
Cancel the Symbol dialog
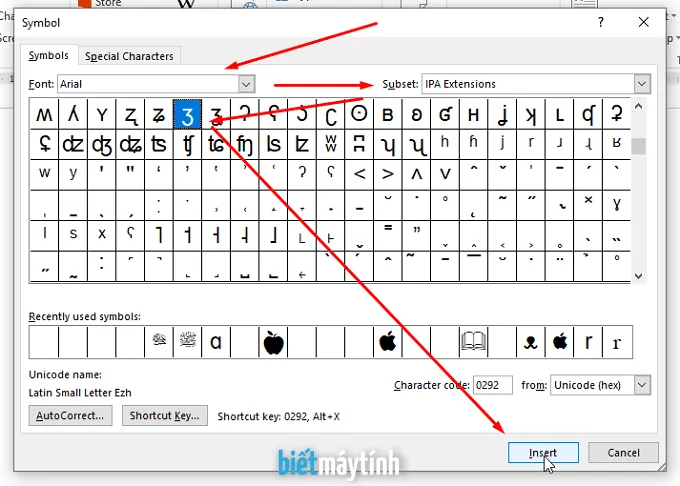point(623,453)
